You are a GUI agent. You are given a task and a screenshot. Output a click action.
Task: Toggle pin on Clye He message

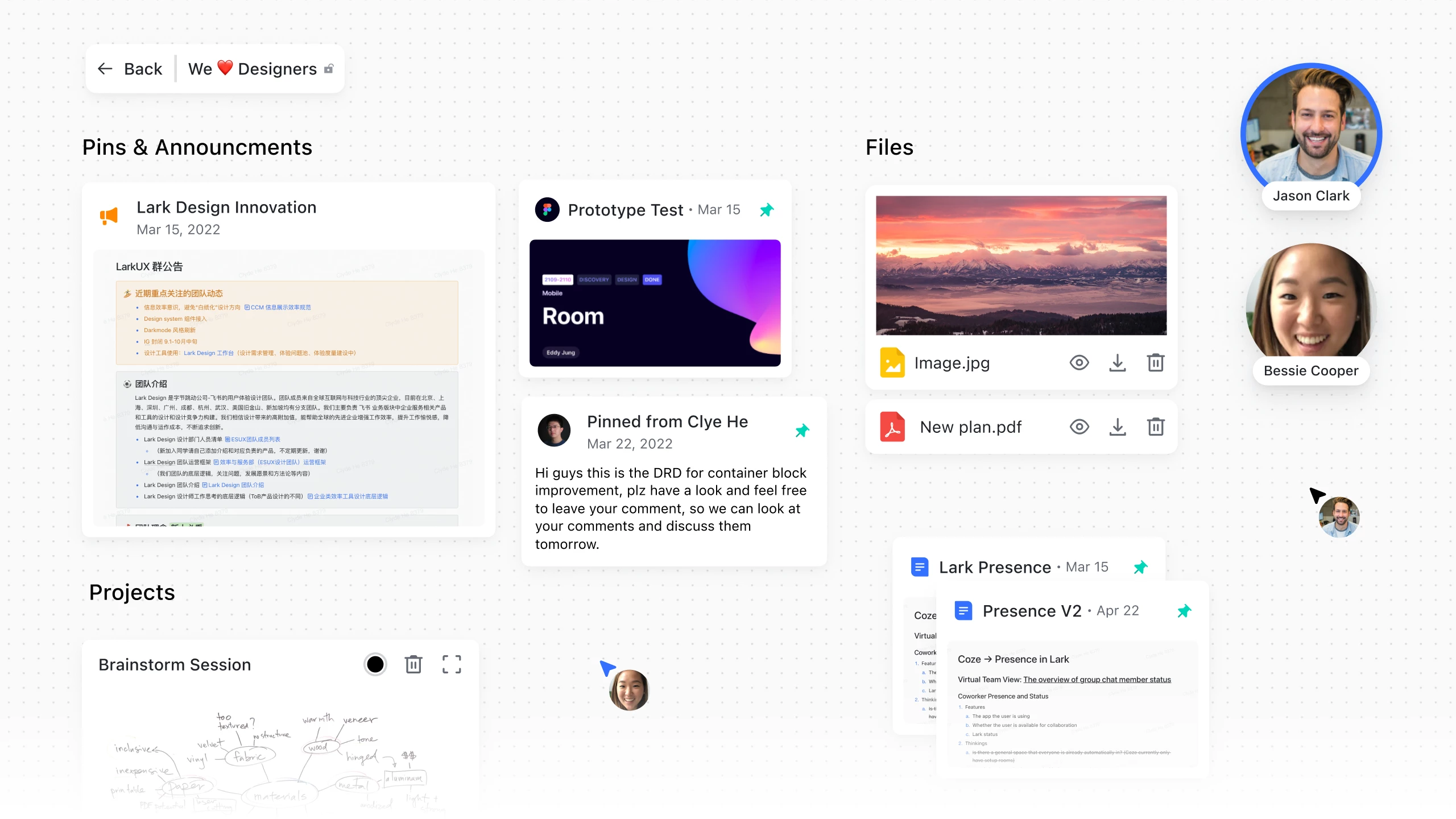point(802,431)
